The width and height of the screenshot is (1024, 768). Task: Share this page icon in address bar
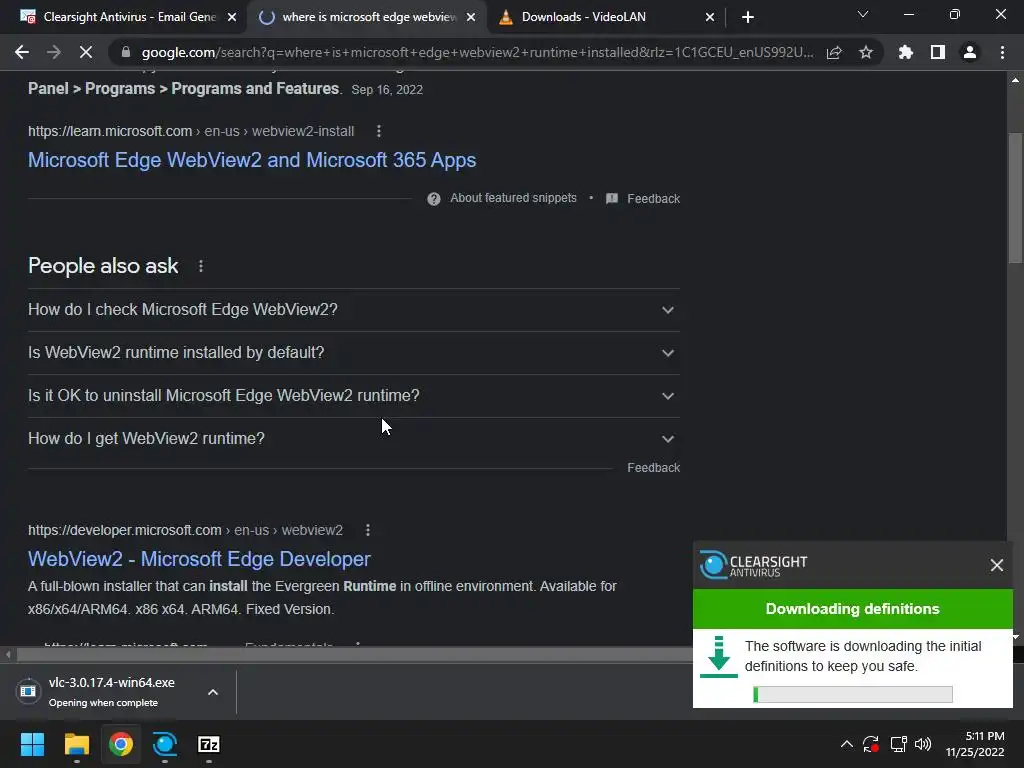pos(834,52)
